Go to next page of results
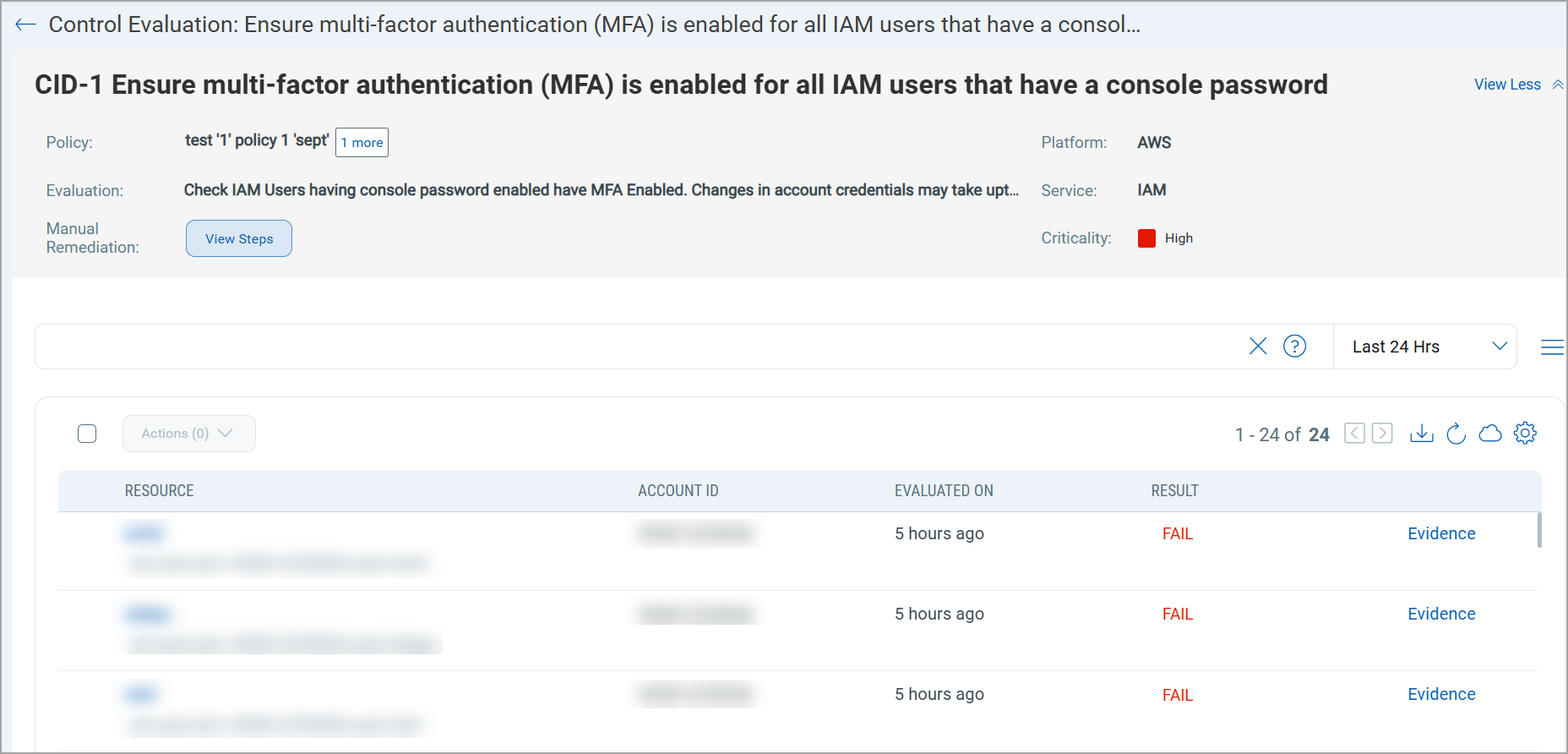 (1382, 434)
